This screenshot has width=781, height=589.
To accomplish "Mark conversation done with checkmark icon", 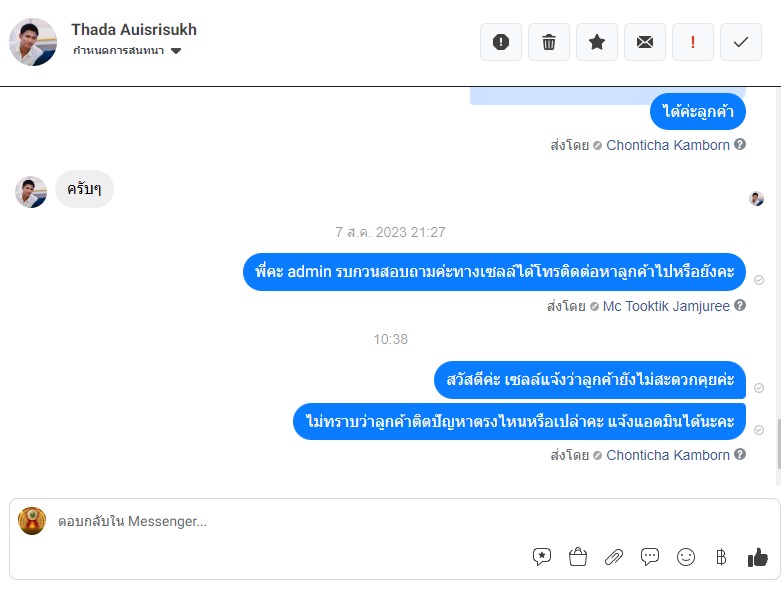I will click(741, 42).
